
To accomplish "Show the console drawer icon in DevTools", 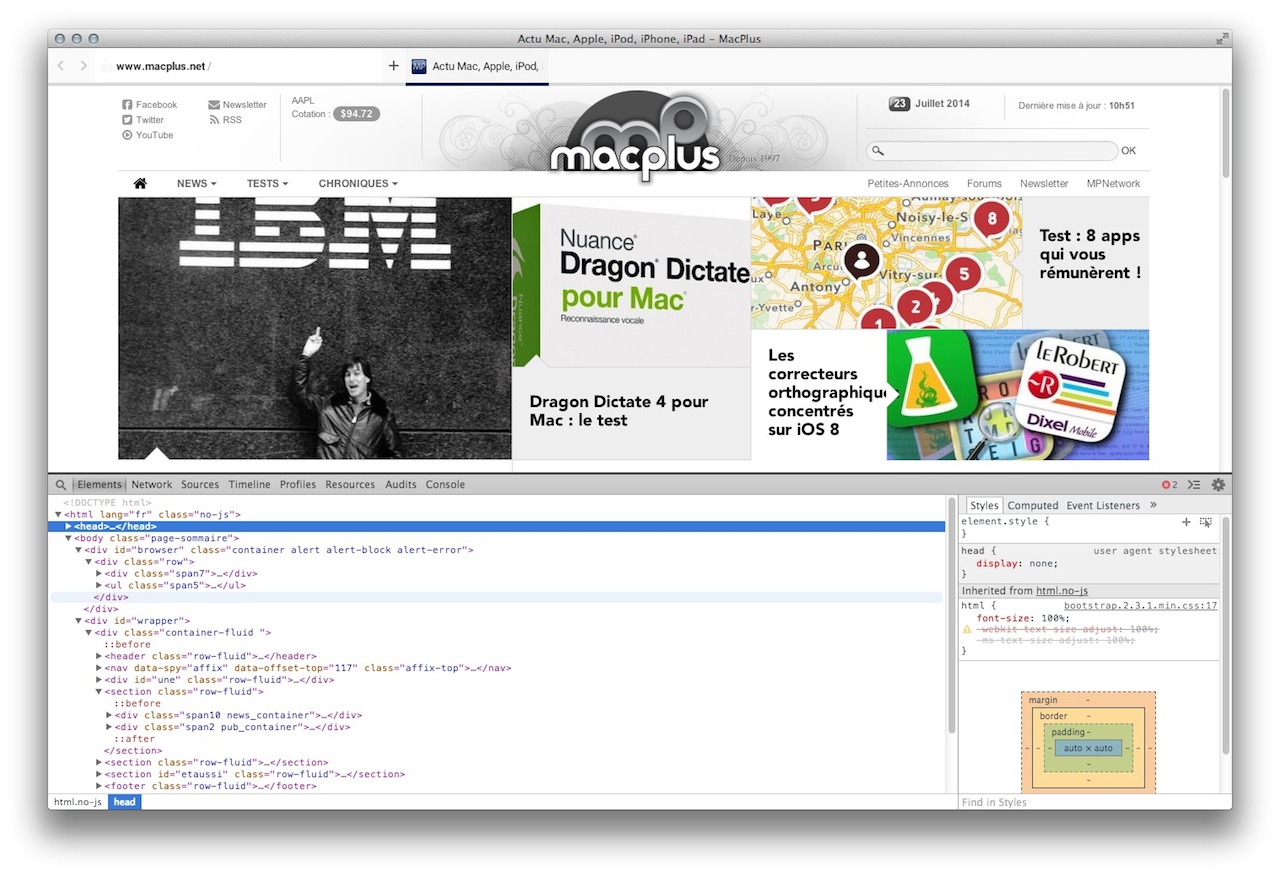I will (x=1194, y=485).
